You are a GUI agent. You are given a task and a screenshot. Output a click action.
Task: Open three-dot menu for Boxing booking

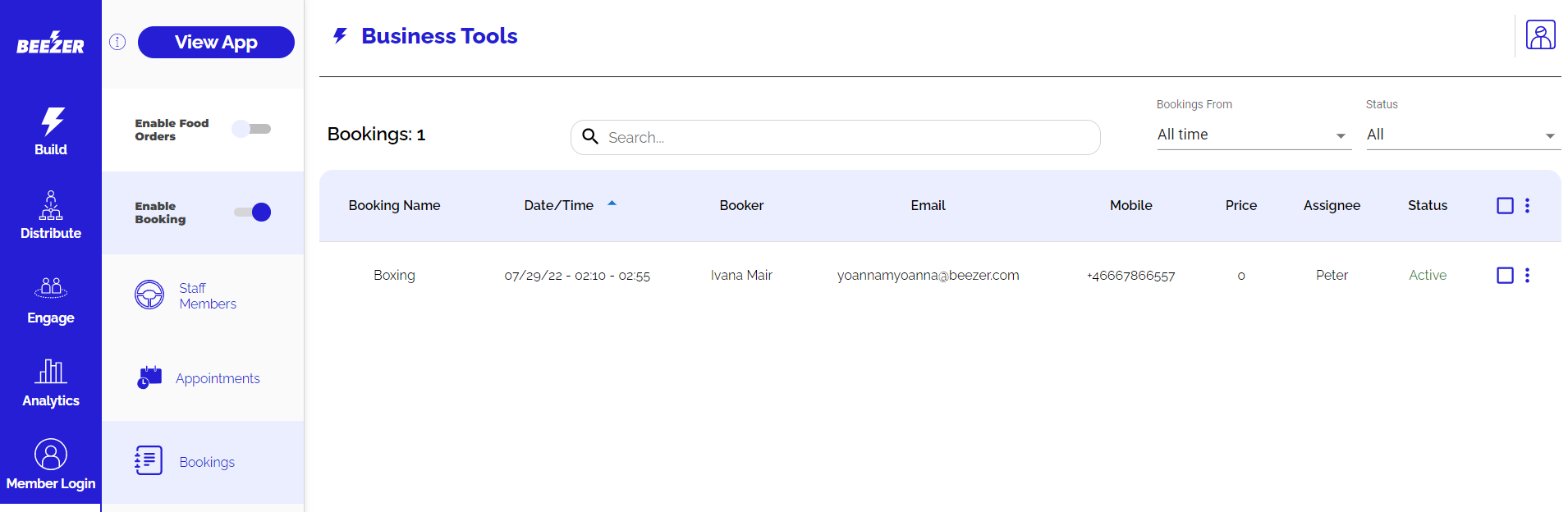1527,276
